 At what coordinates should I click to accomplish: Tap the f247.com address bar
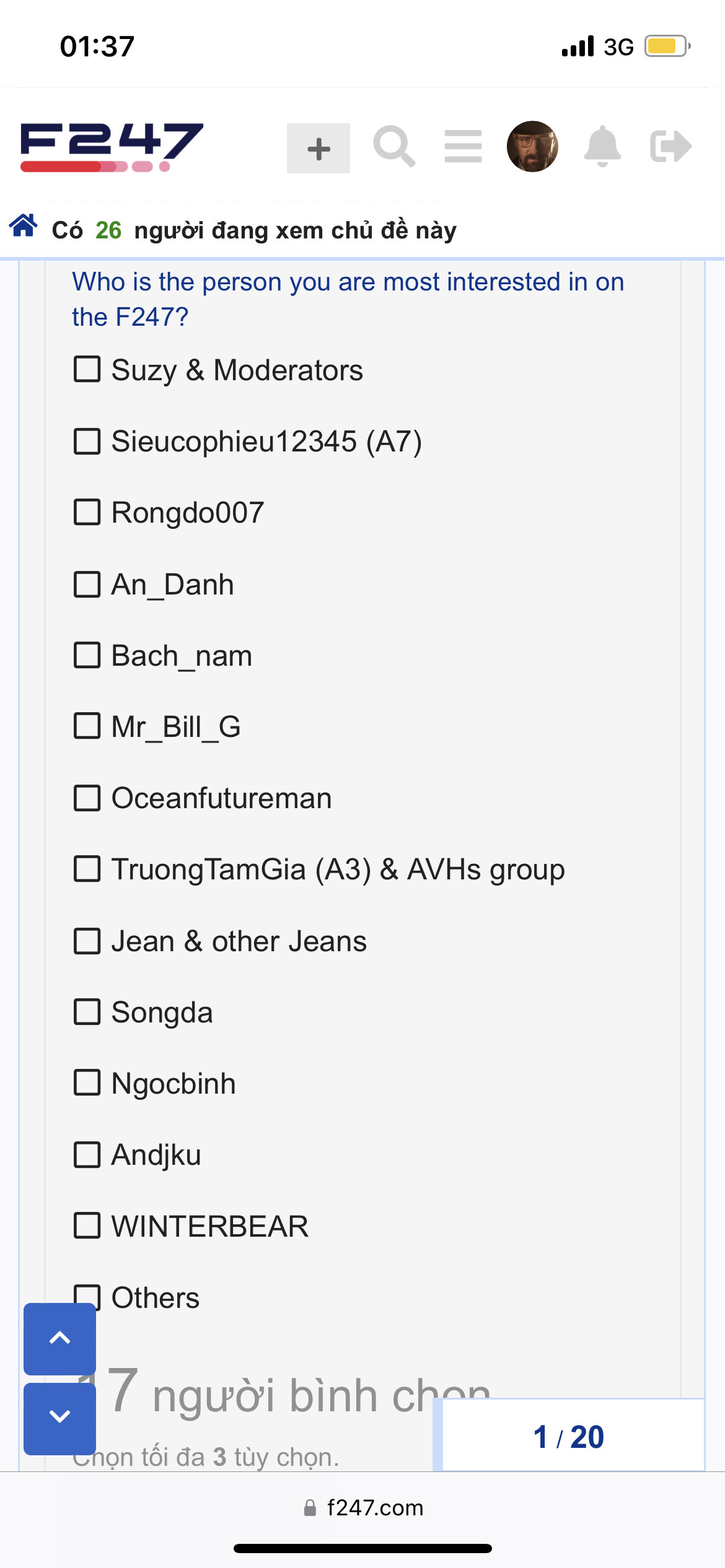pos(363,1507)
